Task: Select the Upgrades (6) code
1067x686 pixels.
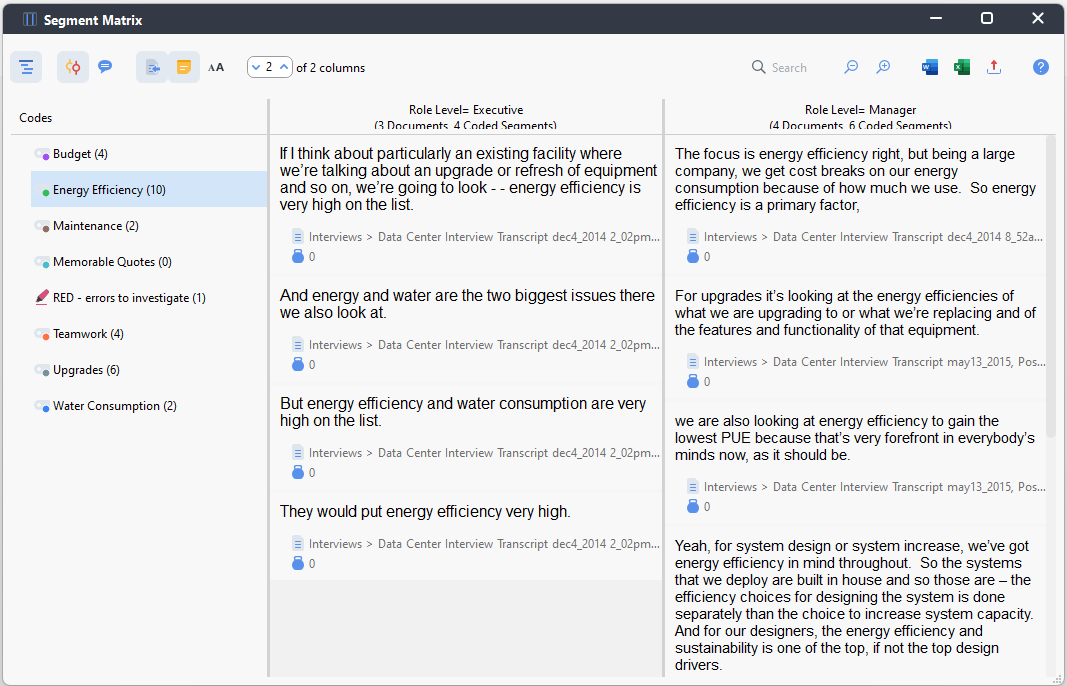Action: 149,370
